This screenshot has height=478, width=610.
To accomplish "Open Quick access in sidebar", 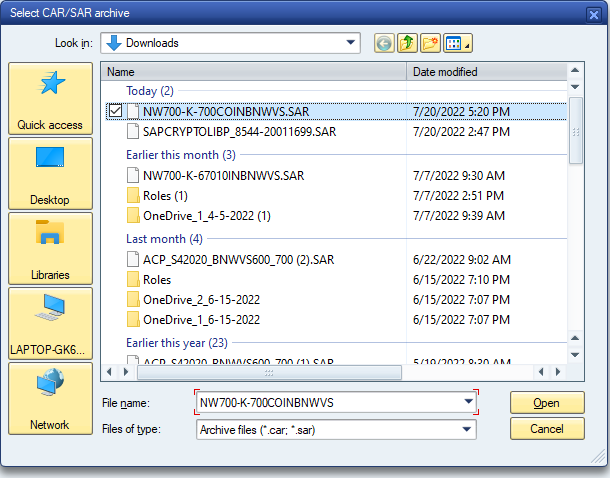I will coord(49,99).
